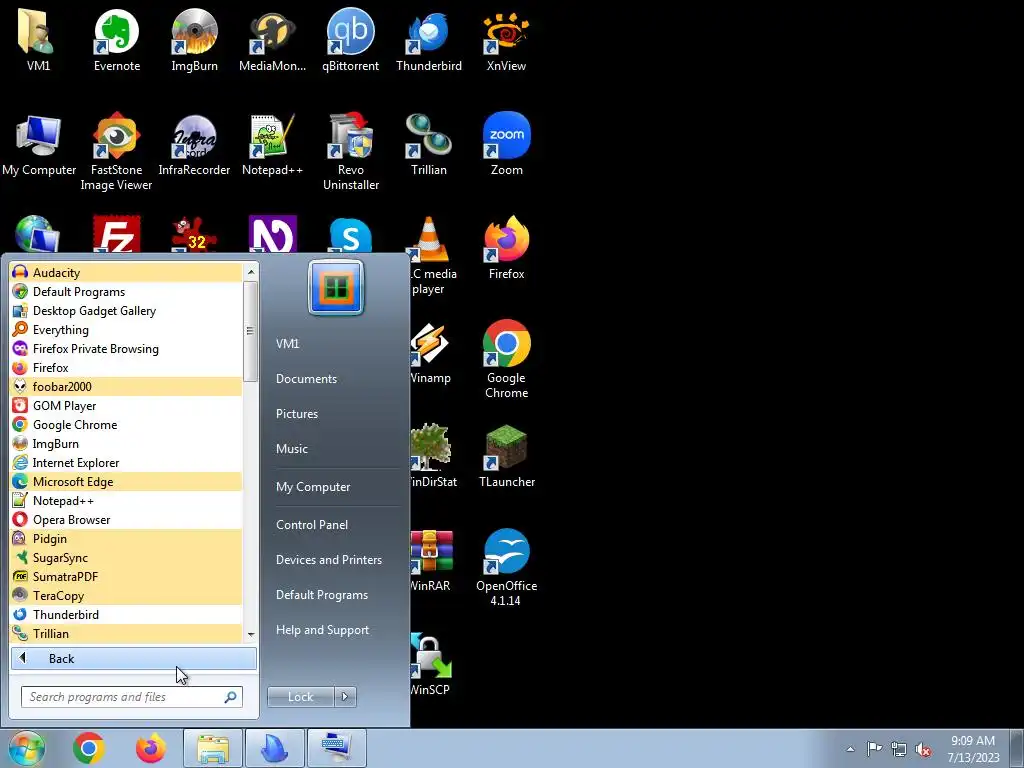Open Pidgin from programs list
The height and width of the screenshot is (768, 1024).
[x=126, y=539]
